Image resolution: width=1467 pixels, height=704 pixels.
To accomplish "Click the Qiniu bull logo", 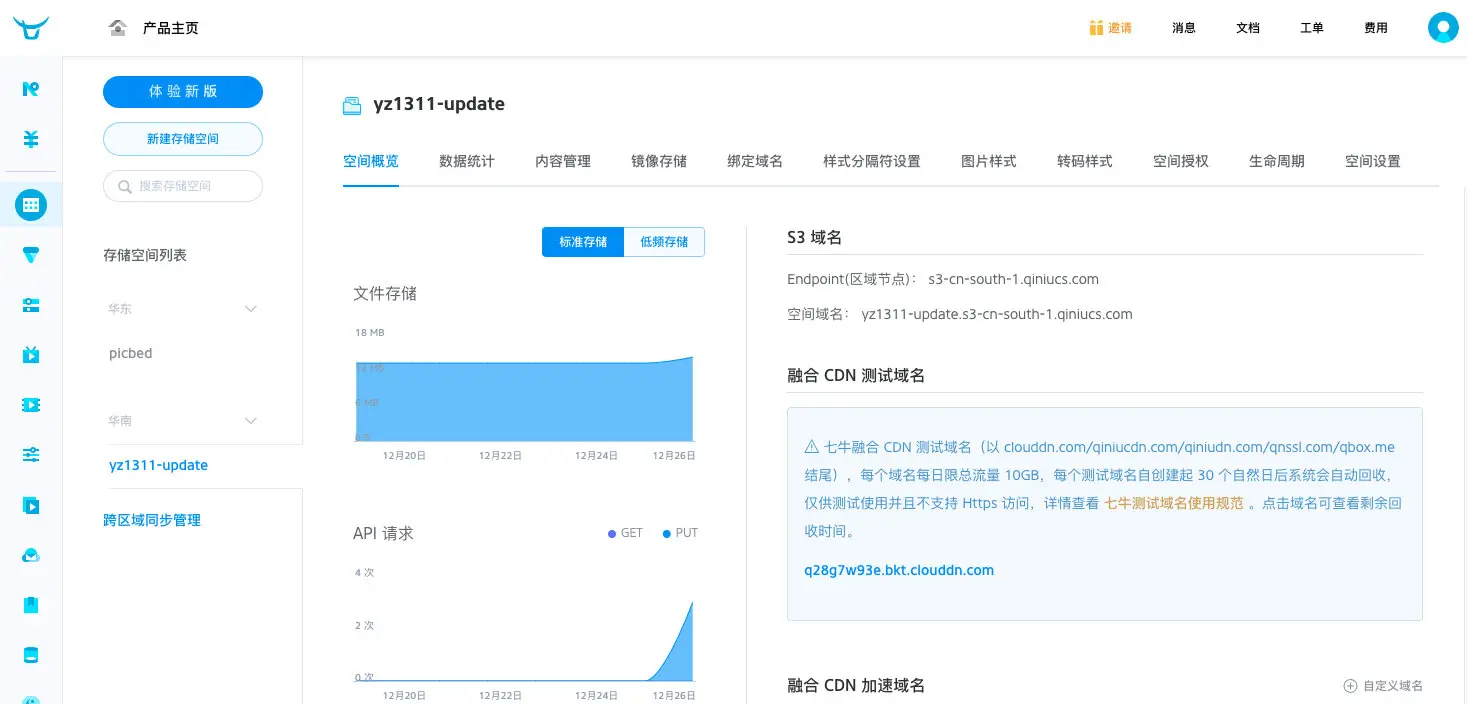I will tap(30, 27).
